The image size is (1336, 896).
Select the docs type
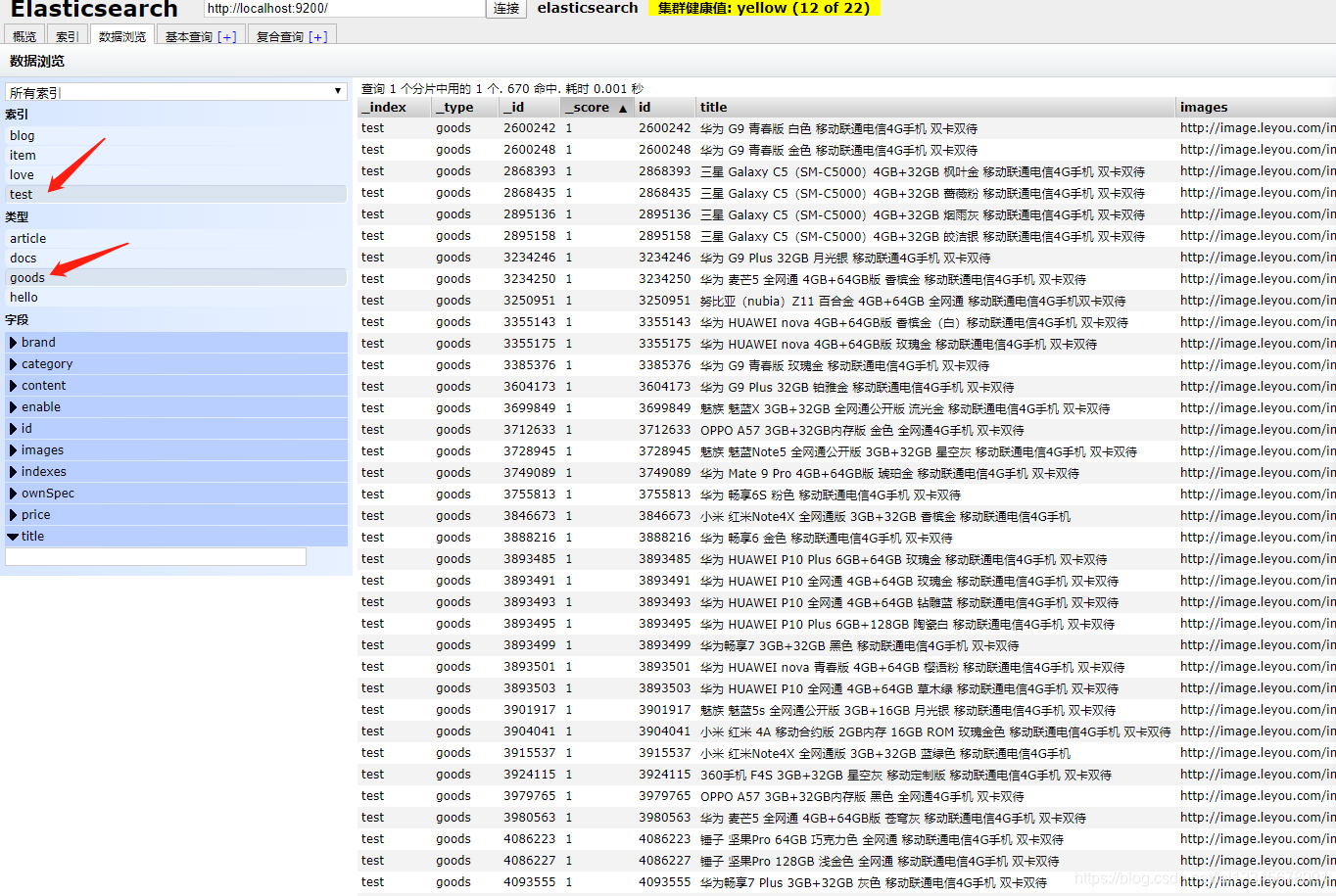point(176,259)
